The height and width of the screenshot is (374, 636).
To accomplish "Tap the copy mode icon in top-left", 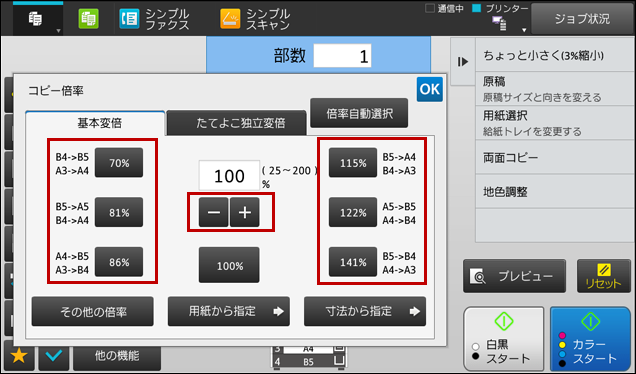I will click(37, 19).
